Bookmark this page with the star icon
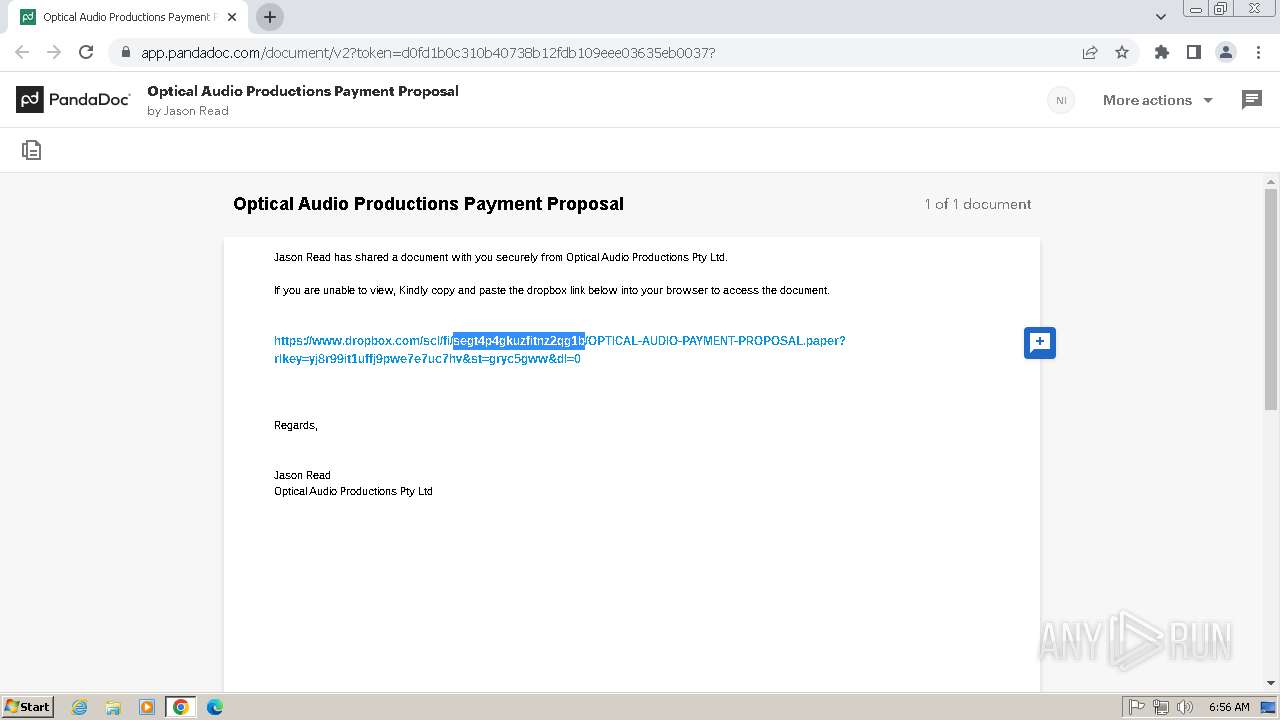Screen dimensions: 1280x720 coord(1122,52)
